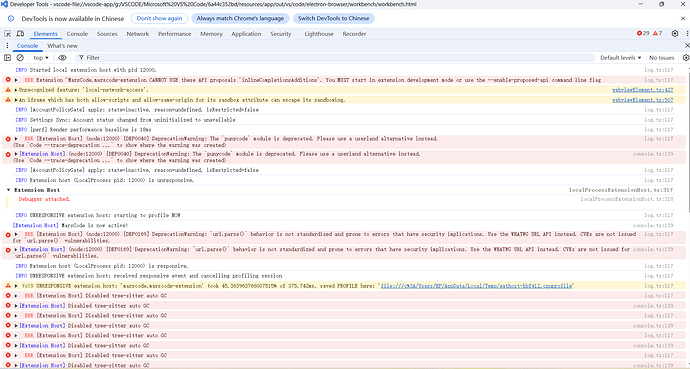
Task: Click the warning count badge 7
Action: click(657, 33)
